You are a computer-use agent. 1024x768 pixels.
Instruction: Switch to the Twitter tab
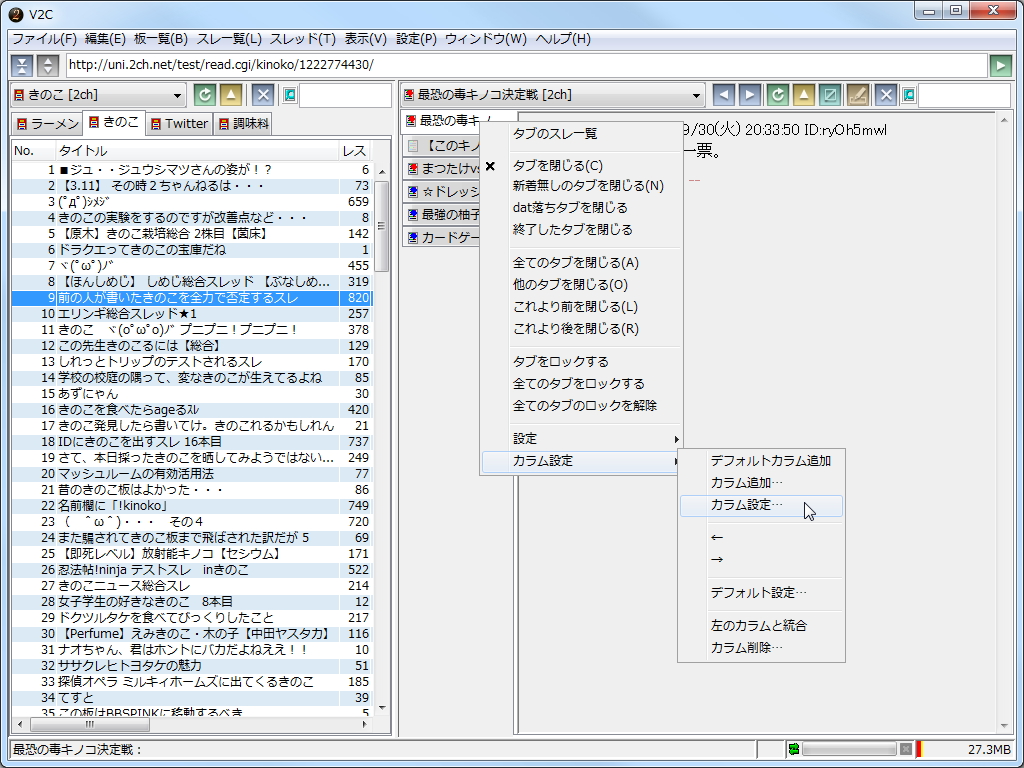point(178,124)
